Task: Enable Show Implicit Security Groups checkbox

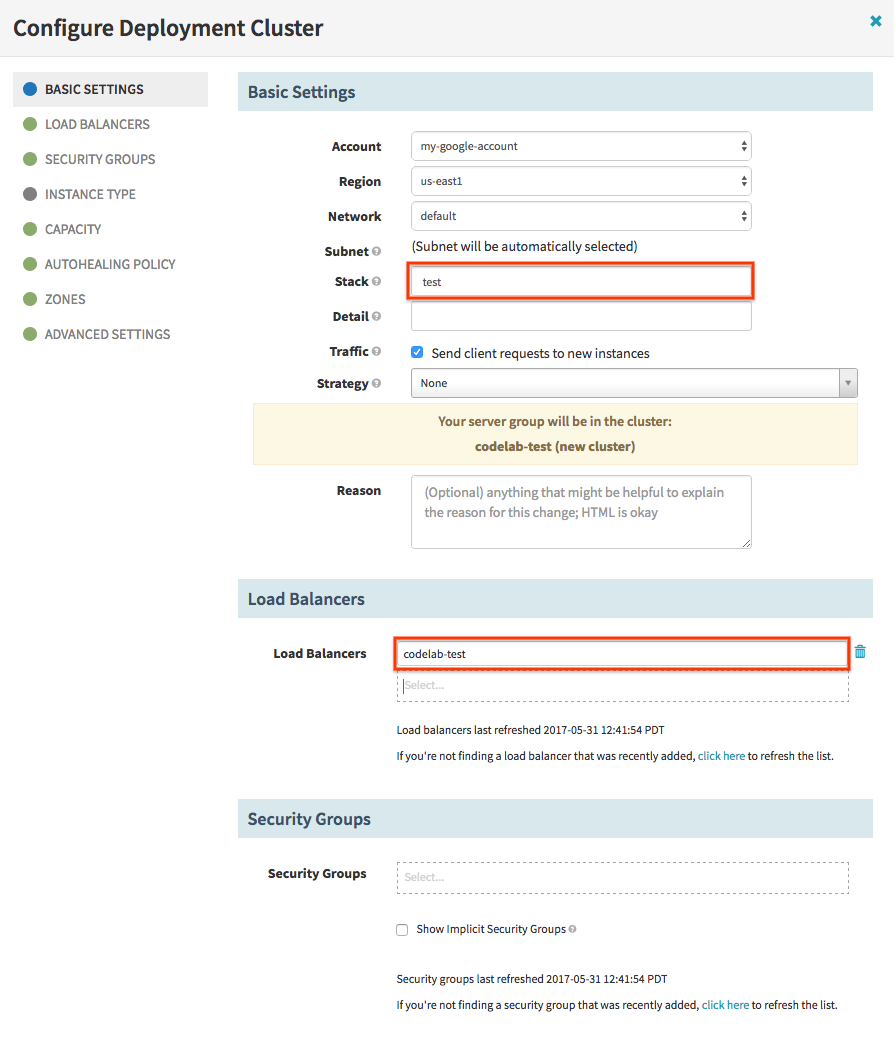Action: click(x=402, y=930)
